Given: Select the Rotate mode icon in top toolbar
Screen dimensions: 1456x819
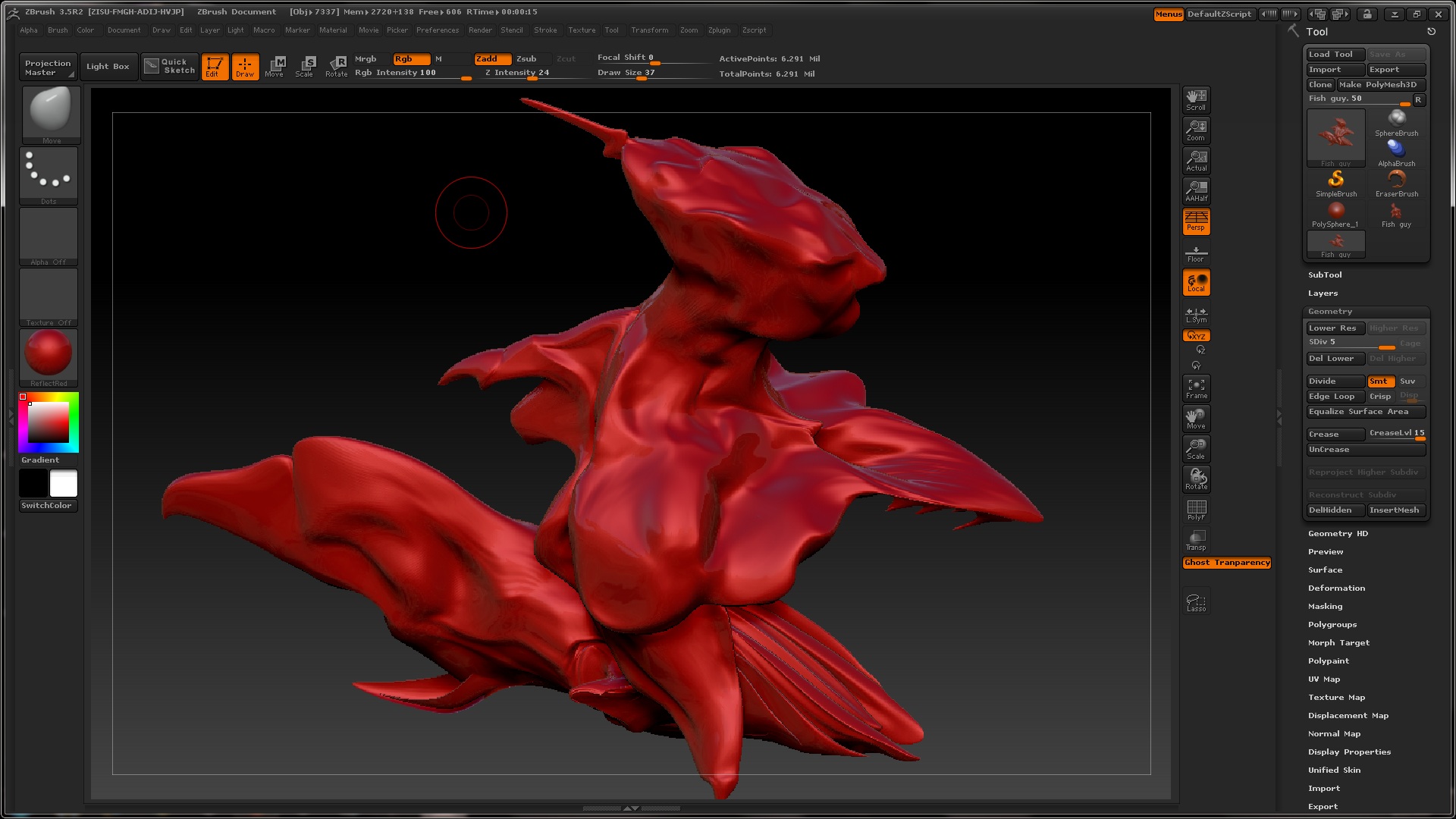Looking at the screenshot, I should pos(337,66).
